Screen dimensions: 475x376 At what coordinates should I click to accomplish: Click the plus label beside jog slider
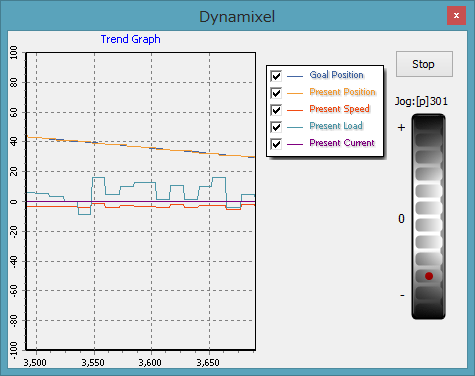click(401, 127)
